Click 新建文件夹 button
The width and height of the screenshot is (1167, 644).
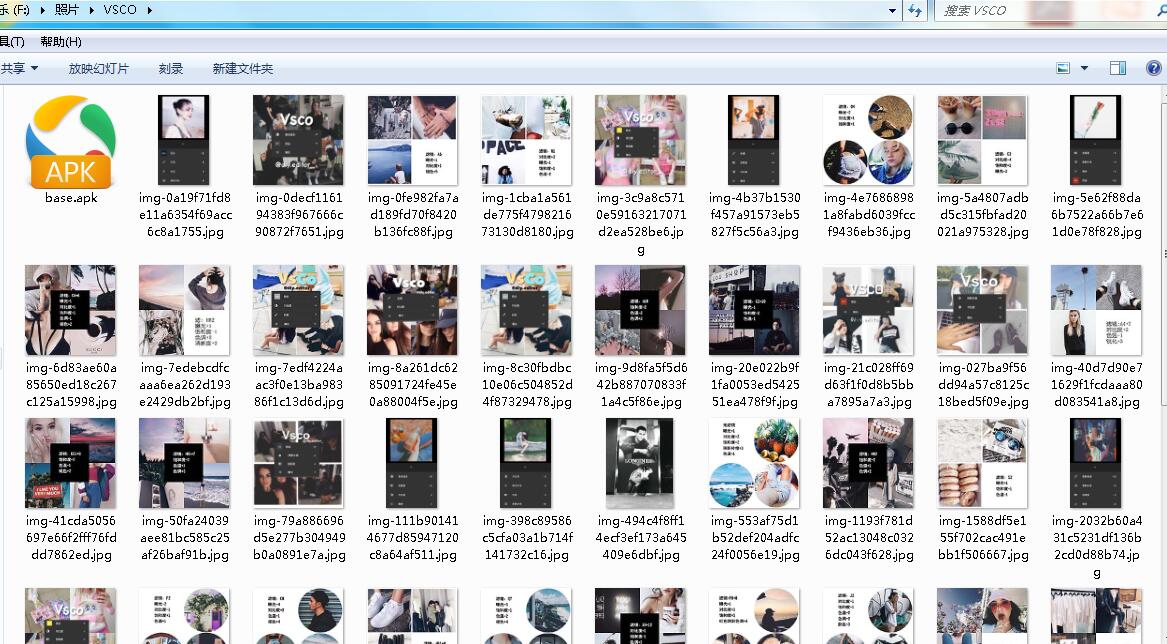tap(243, 68)
